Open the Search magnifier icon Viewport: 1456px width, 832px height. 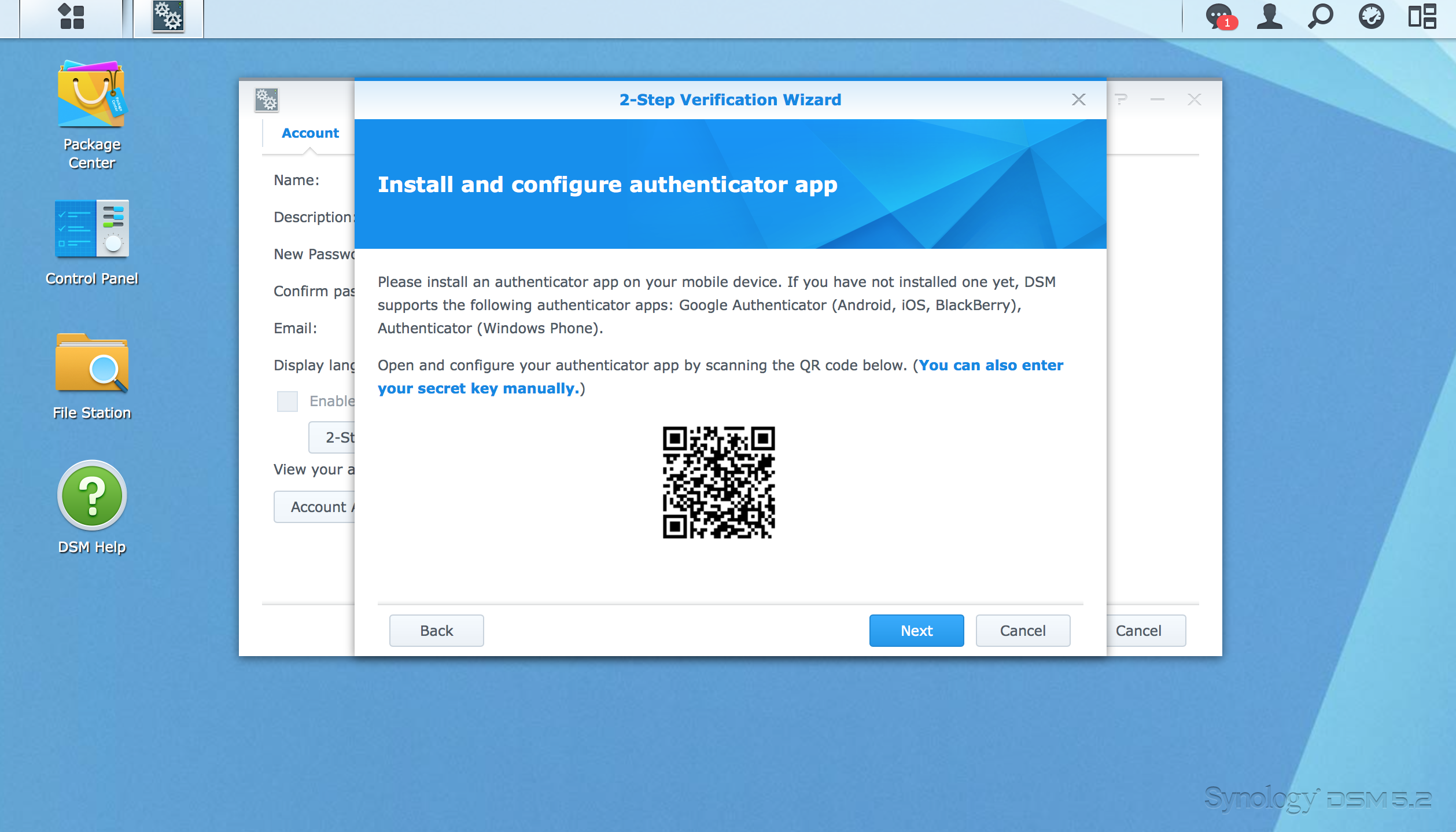pos(1321,17)
